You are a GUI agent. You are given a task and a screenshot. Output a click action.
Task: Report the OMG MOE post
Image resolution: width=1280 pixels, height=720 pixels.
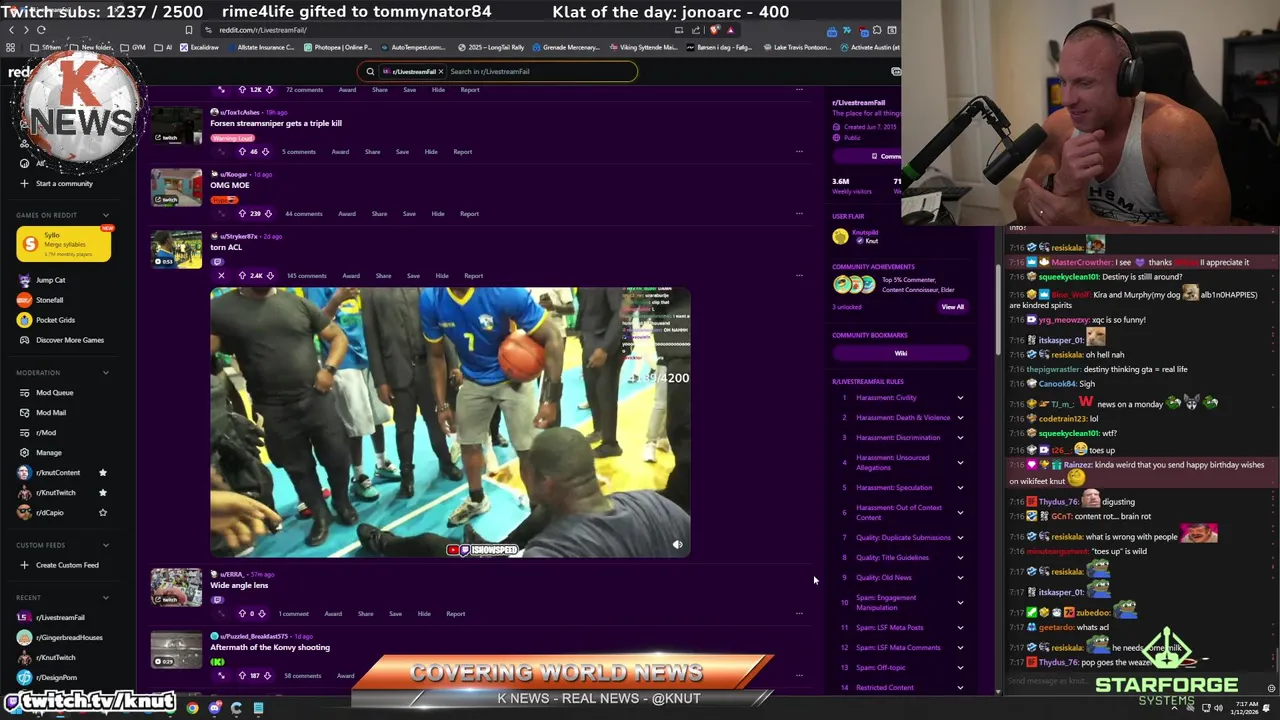[469, 213]
